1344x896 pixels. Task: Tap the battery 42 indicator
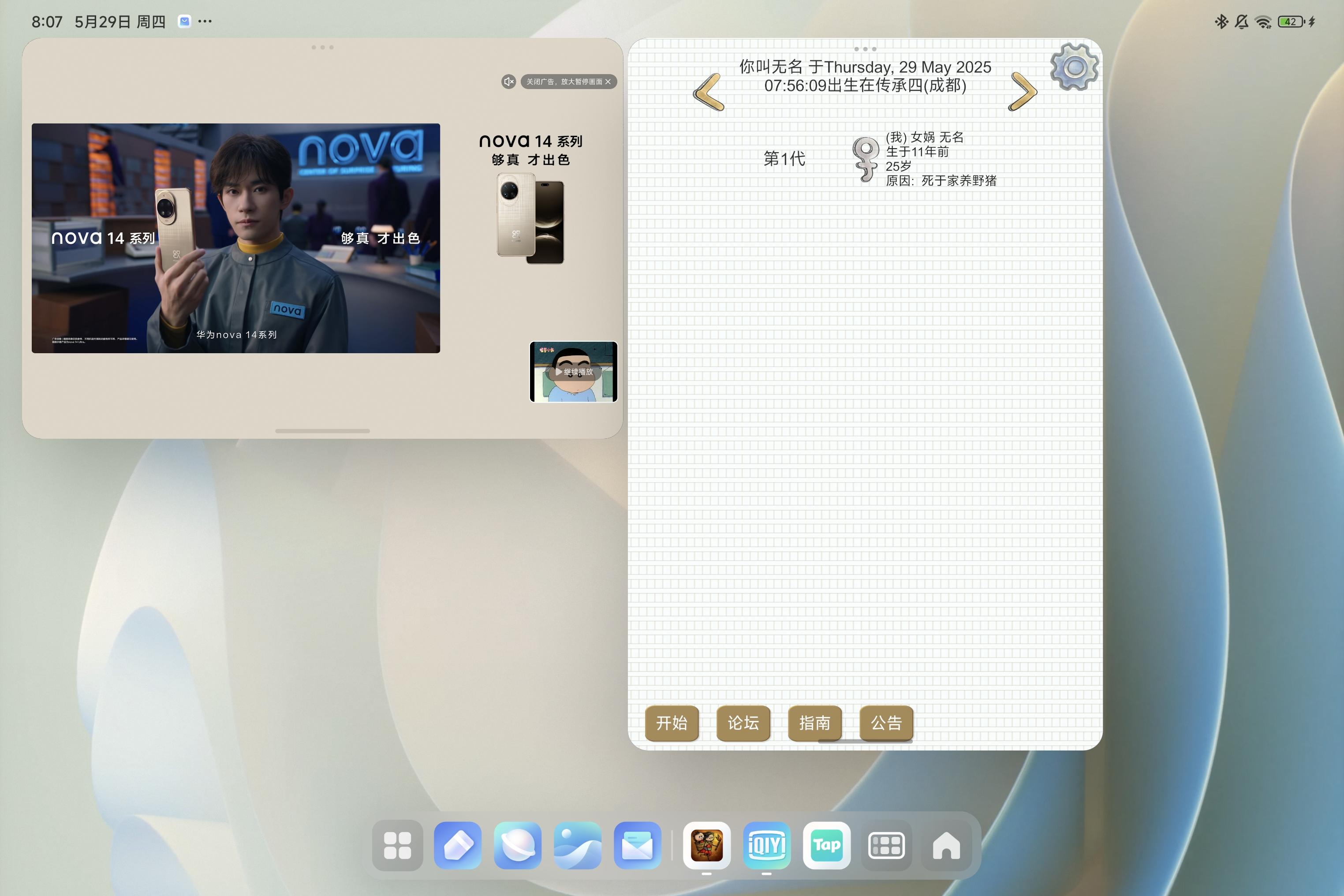(x=1292, y=22)
